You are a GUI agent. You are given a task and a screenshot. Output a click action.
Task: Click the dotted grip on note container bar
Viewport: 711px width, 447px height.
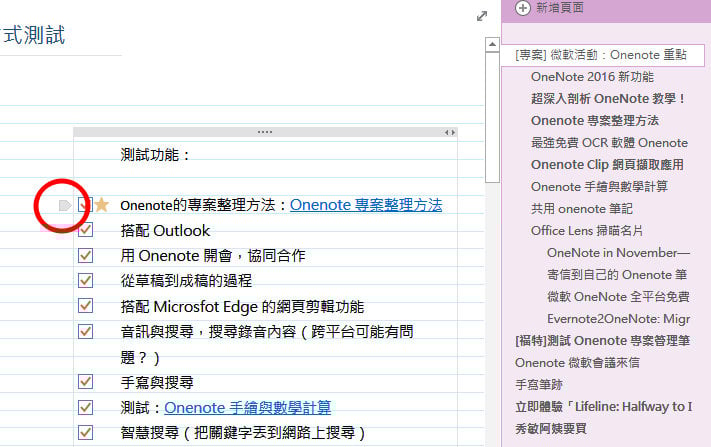click(265, 132)
